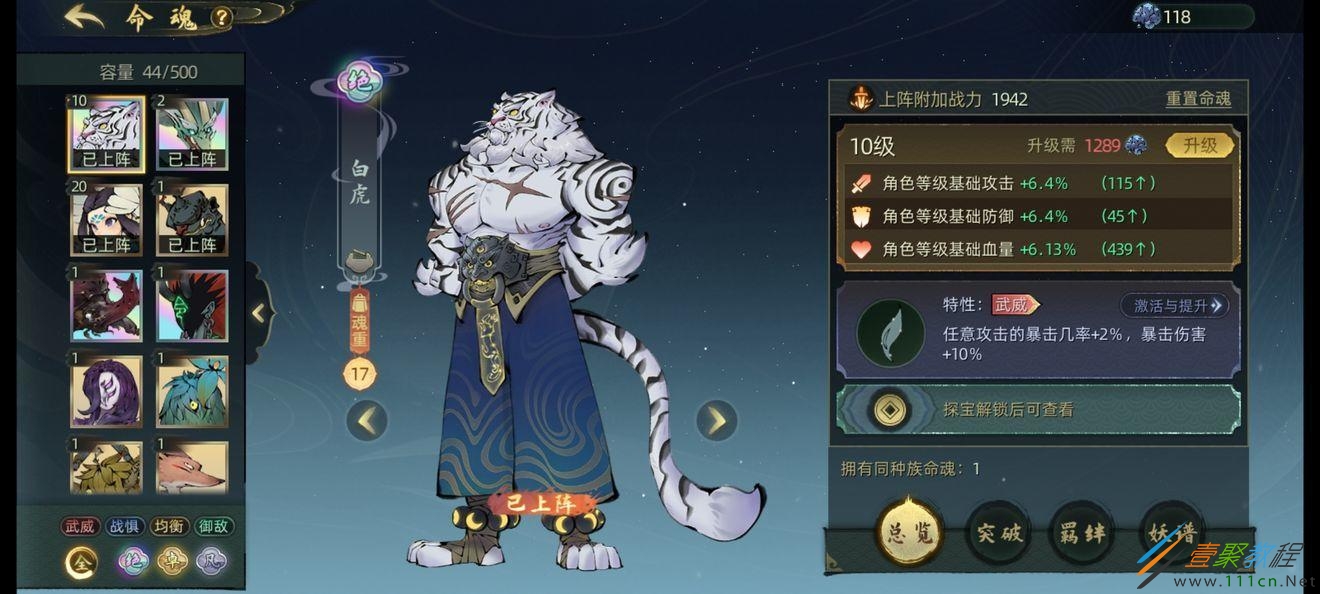
Task: Collapse the soul list side panel arrow
Action: click(x=257, y=313)
